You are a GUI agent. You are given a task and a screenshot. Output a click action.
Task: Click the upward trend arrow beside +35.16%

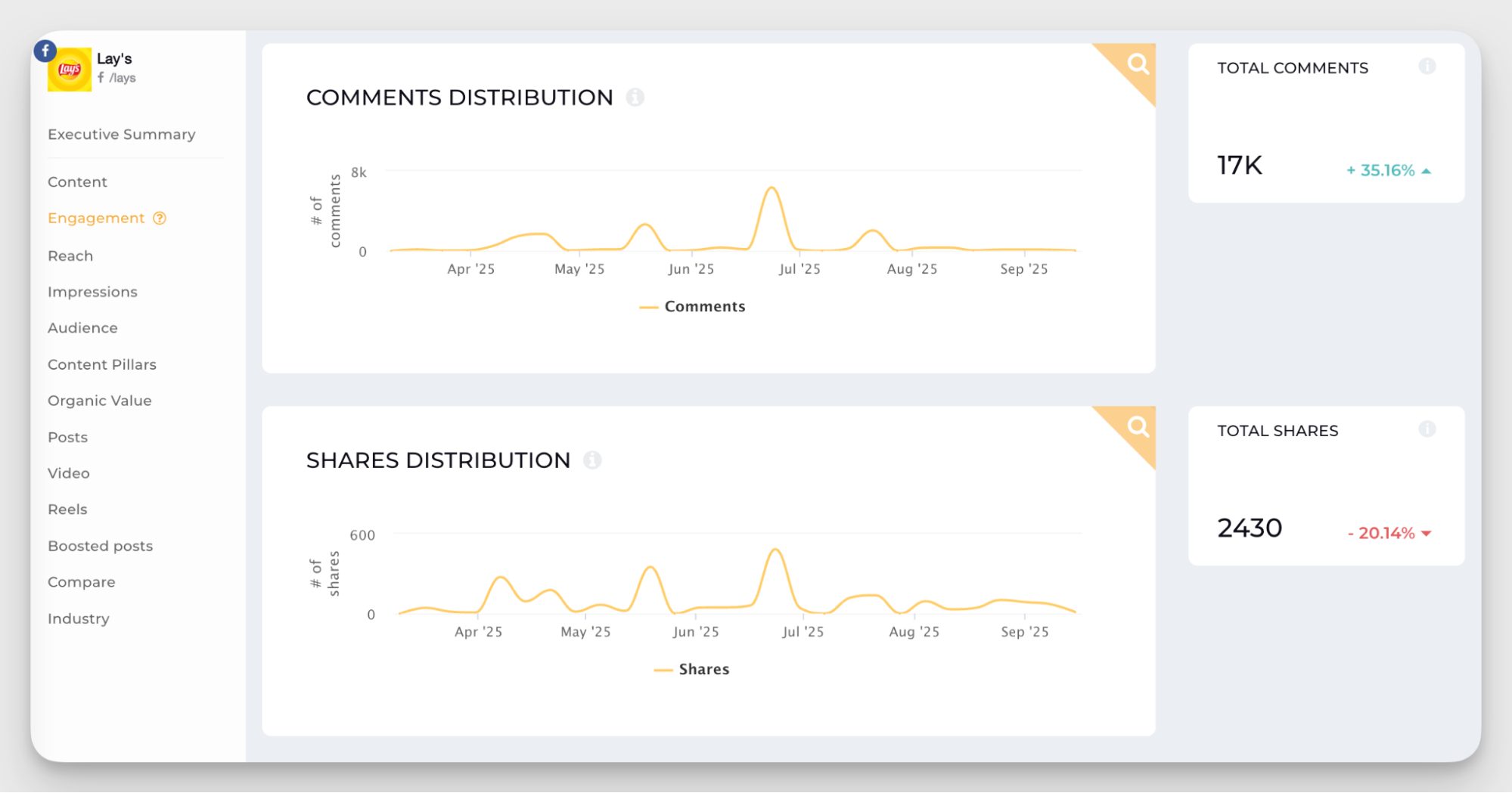pos(1426,170)
